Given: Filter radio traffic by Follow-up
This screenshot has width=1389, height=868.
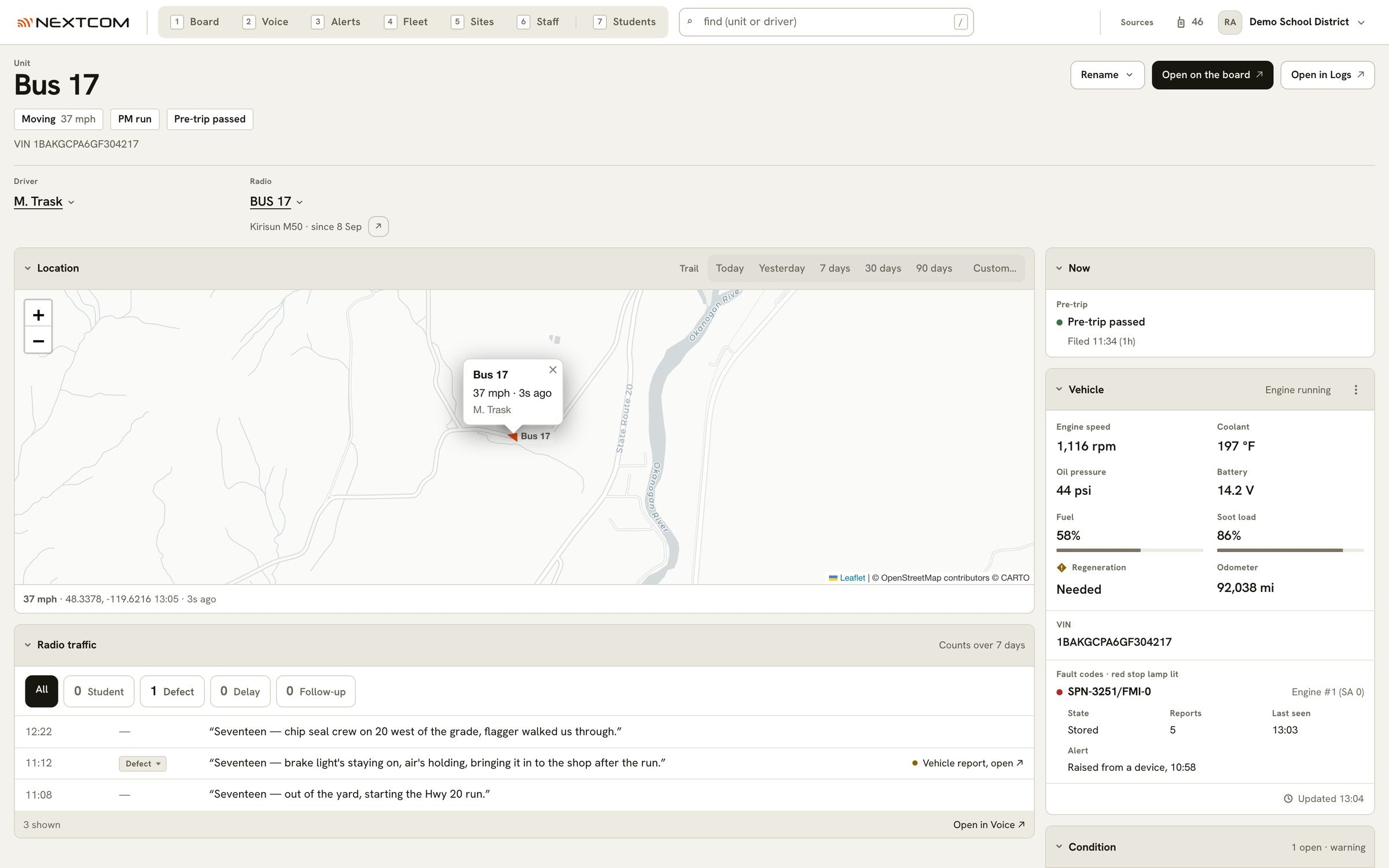Looking at the screenshot, I should [x=316, y=691].
